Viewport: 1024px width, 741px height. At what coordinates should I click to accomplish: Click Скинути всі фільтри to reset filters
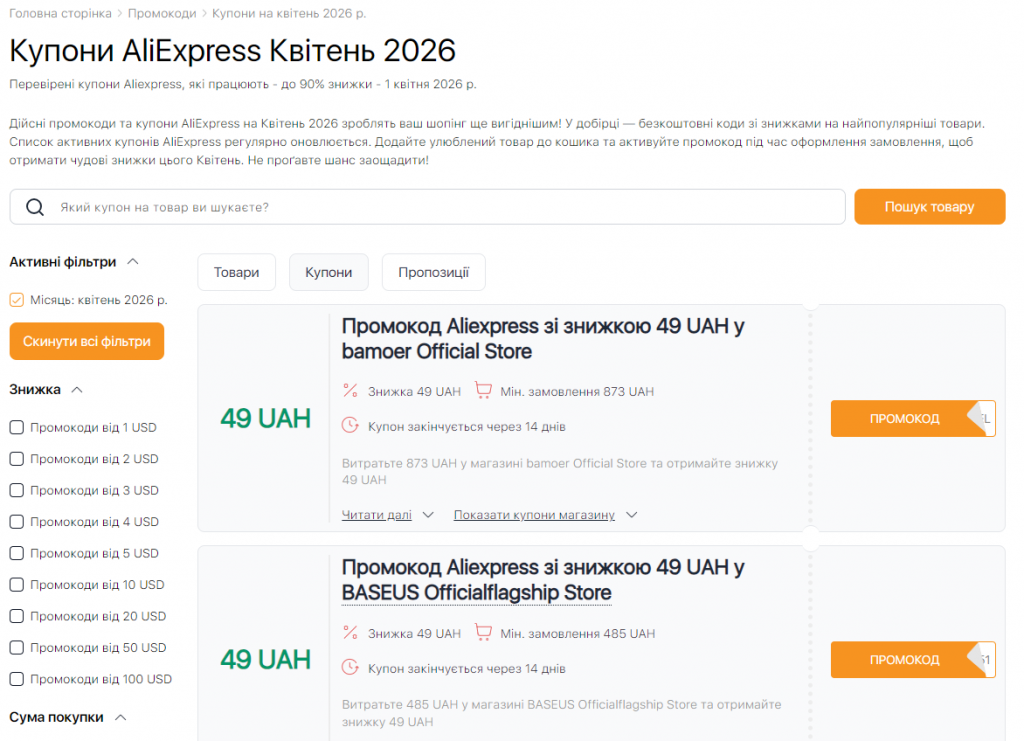point(87,341)
